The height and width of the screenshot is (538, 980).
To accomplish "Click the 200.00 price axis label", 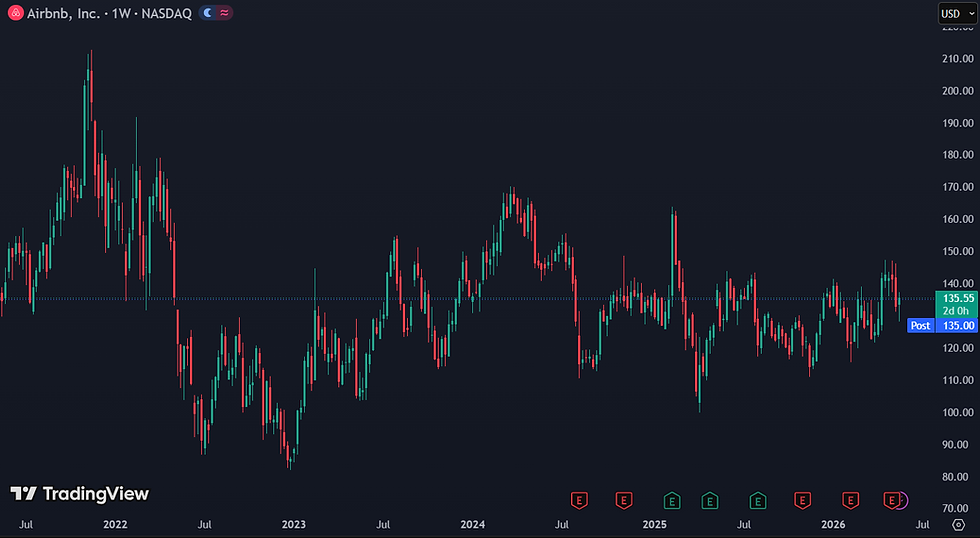I will pos(958,91).
